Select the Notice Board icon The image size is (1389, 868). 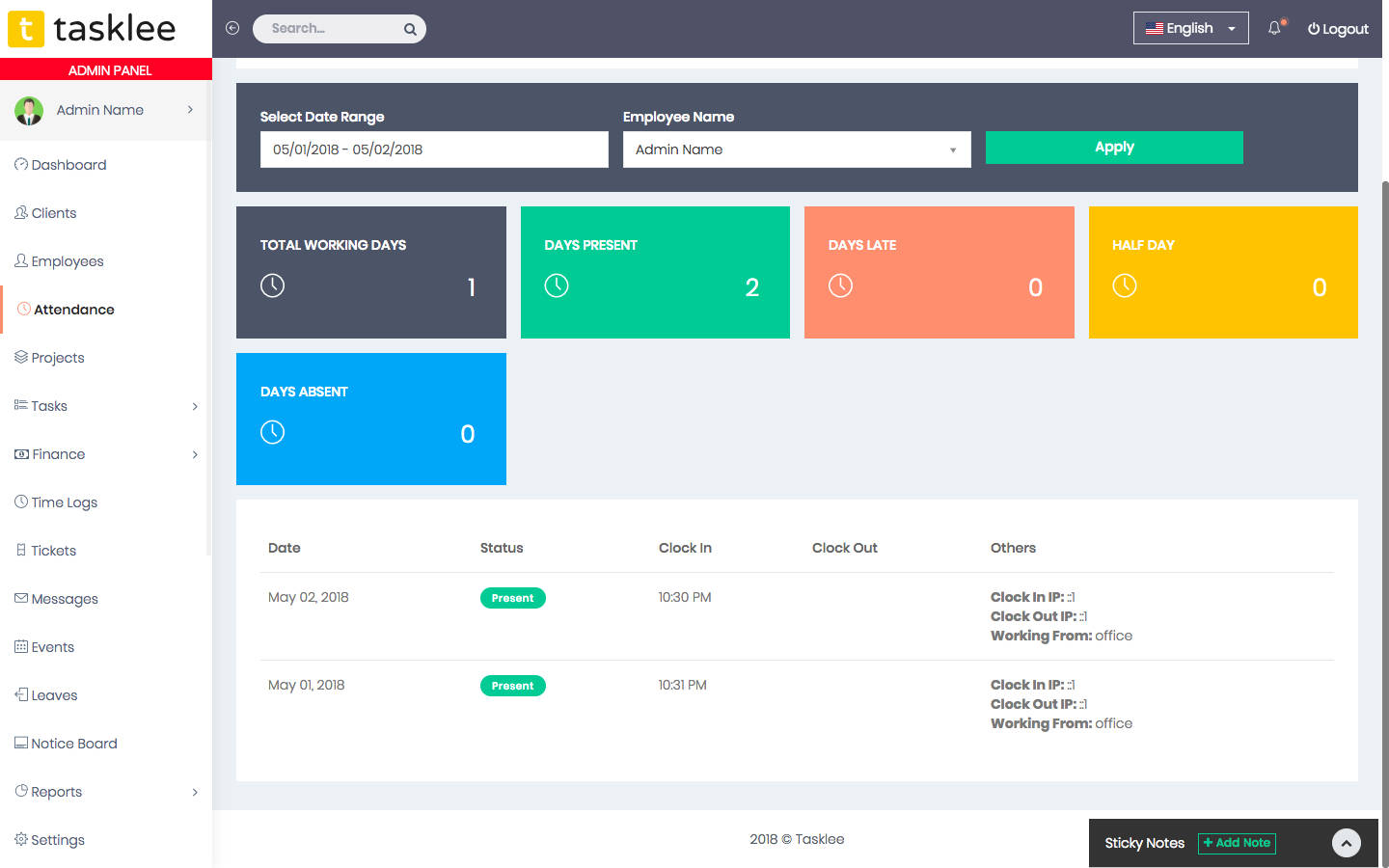[x=19, y=743]
